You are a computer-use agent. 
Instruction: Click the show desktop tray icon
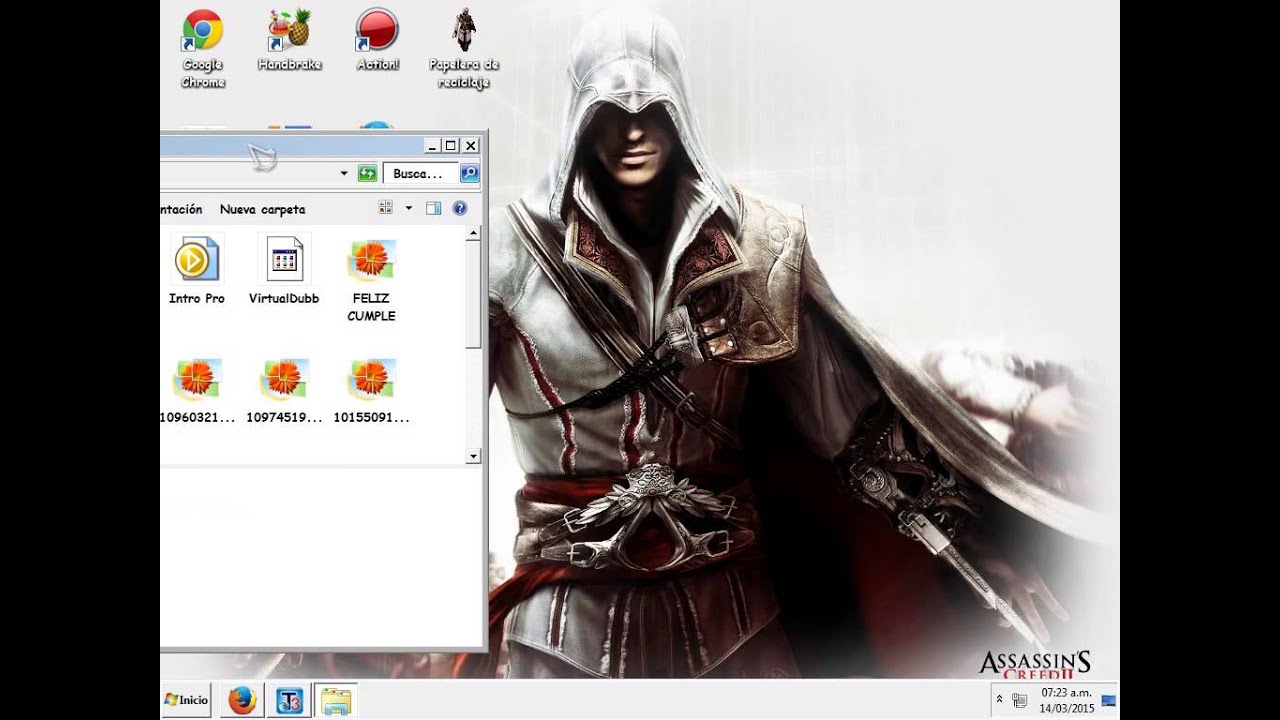(x=1108, y=700)
